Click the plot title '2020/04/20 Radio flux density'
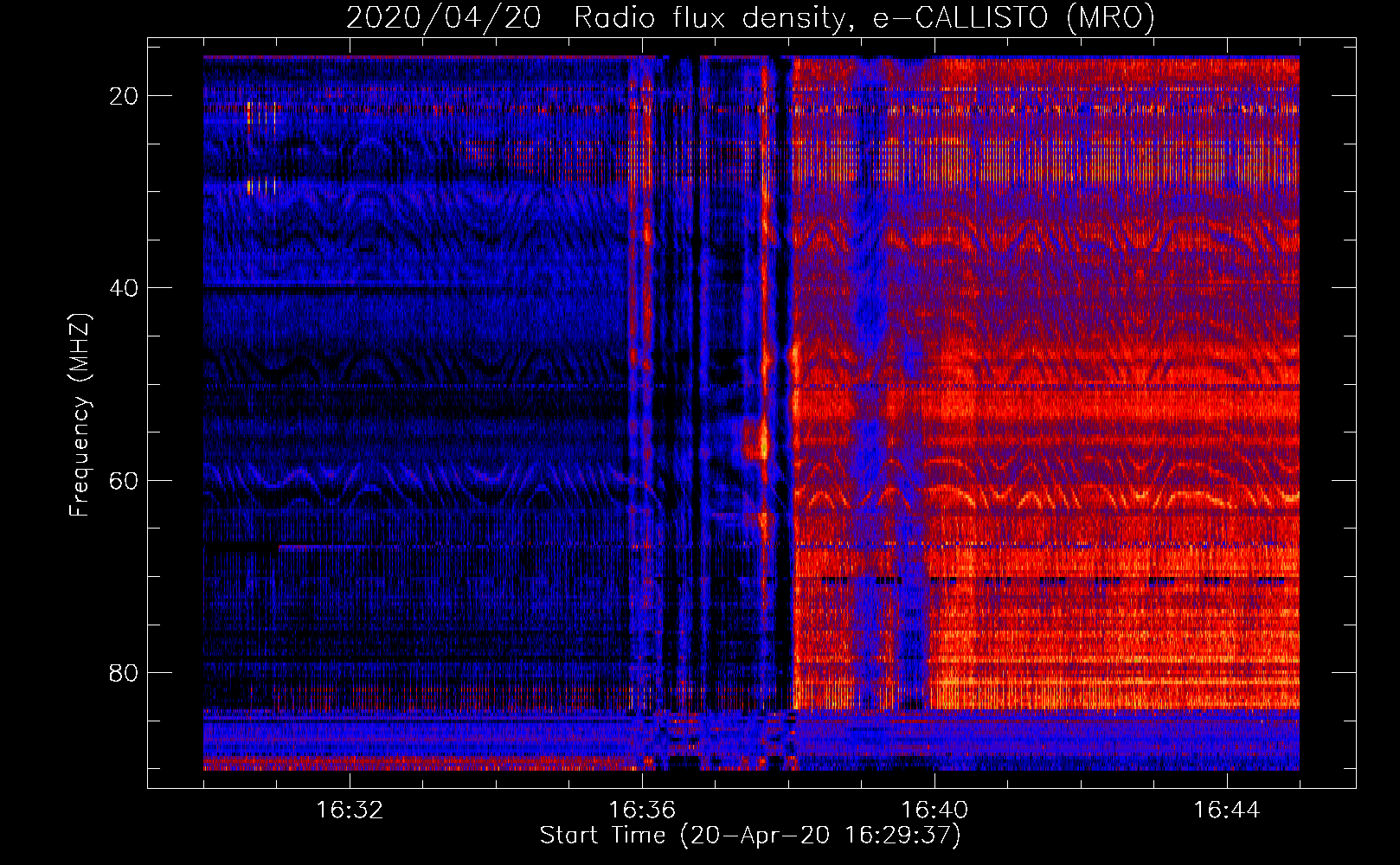This screenshot has height=865, width=1400. click(x=750, y=17)
